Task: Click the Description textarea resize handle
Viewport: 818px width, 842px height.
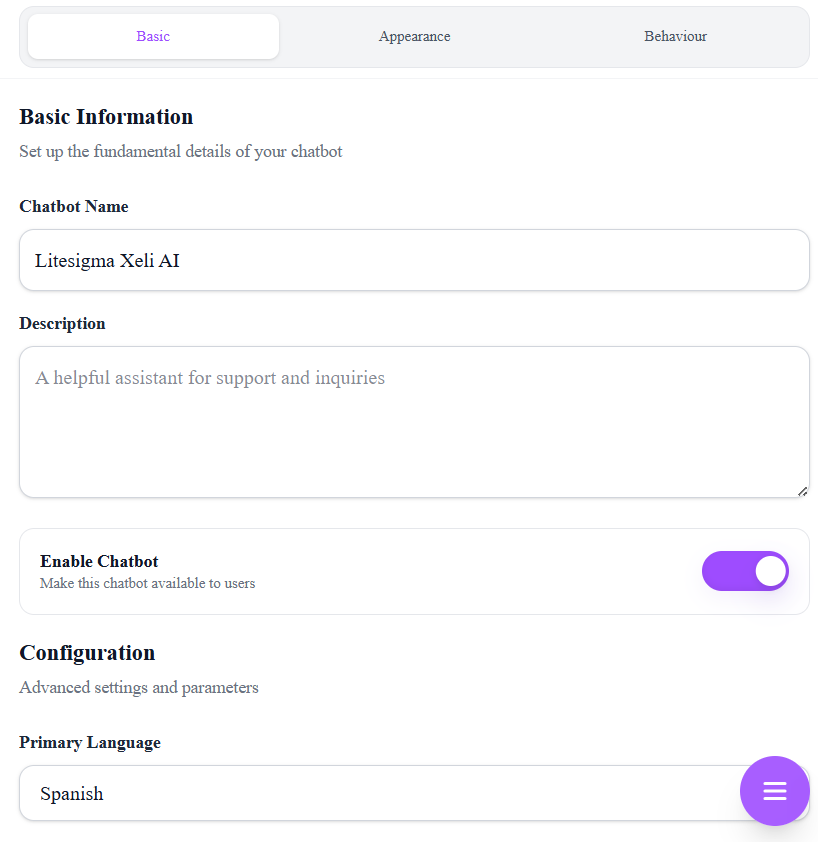Action: (x=802, y=490)
